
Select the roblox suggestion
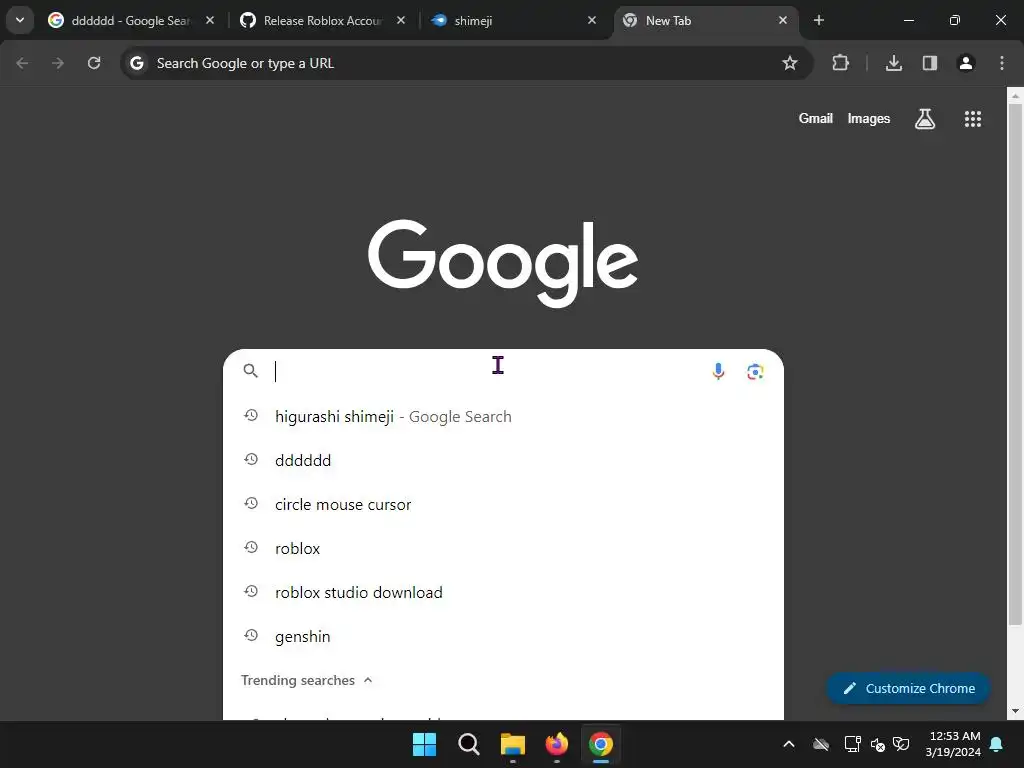503,549
